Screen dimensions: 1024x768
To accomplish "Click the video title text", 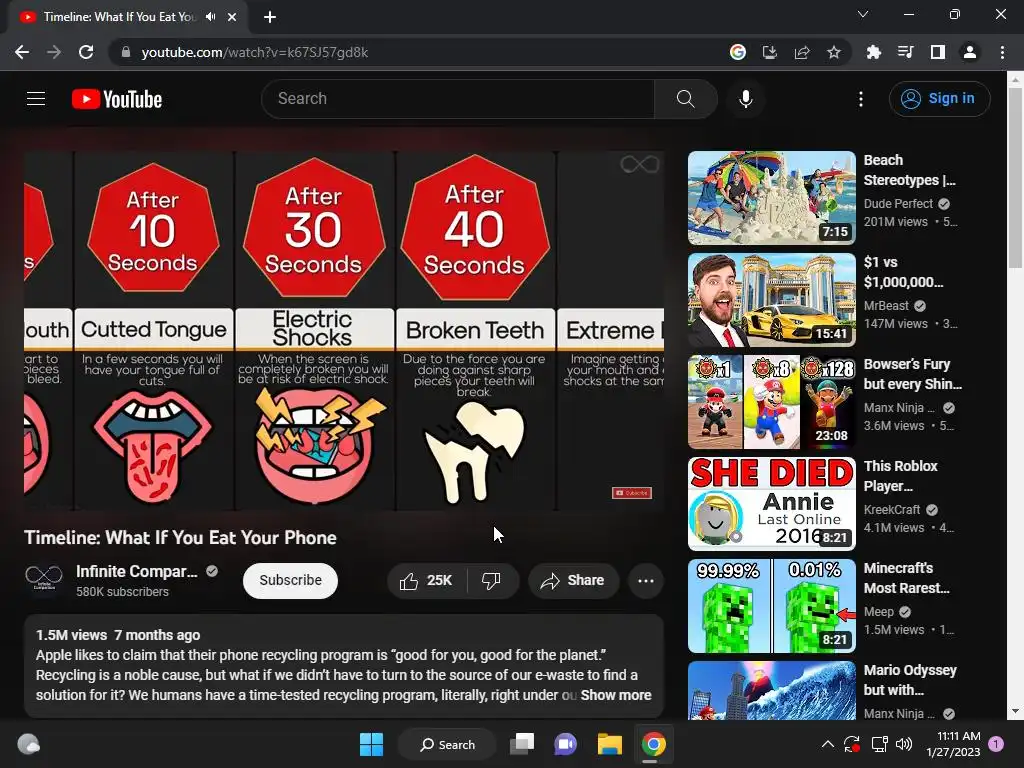I will [180, 537].
